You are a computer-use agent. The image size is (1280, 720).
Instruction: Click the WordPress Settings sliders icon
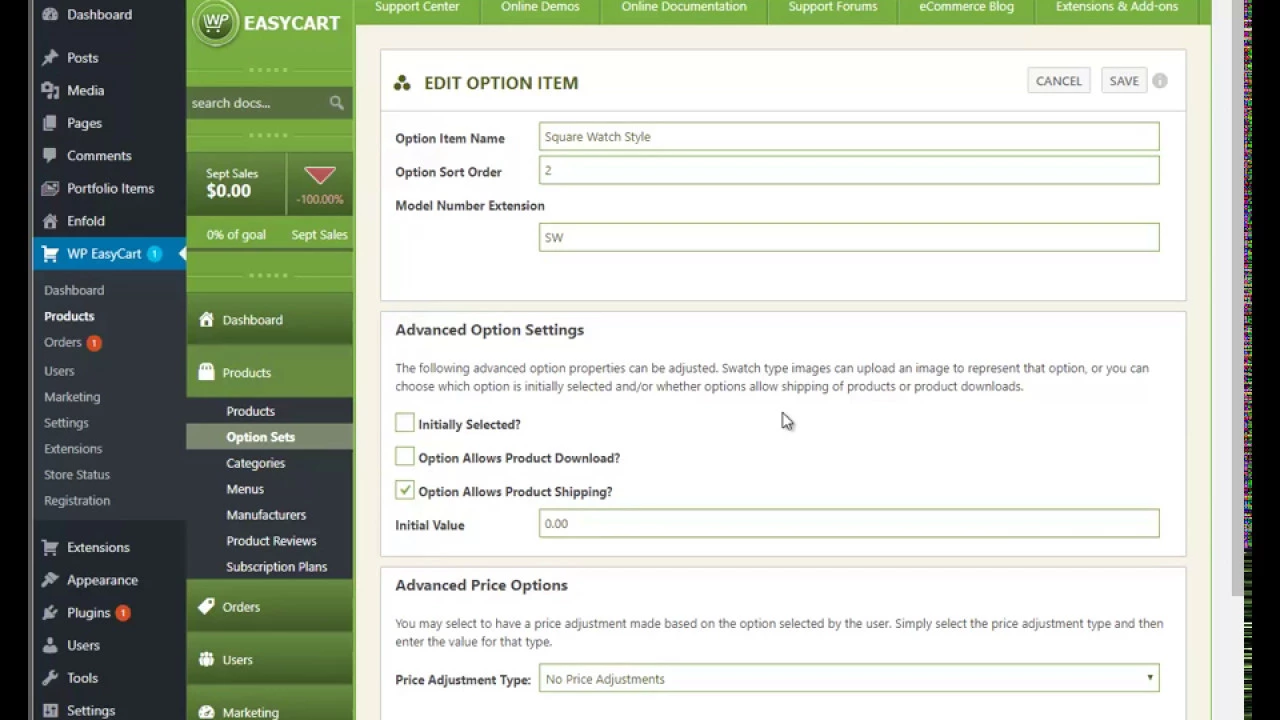[50, 711]
